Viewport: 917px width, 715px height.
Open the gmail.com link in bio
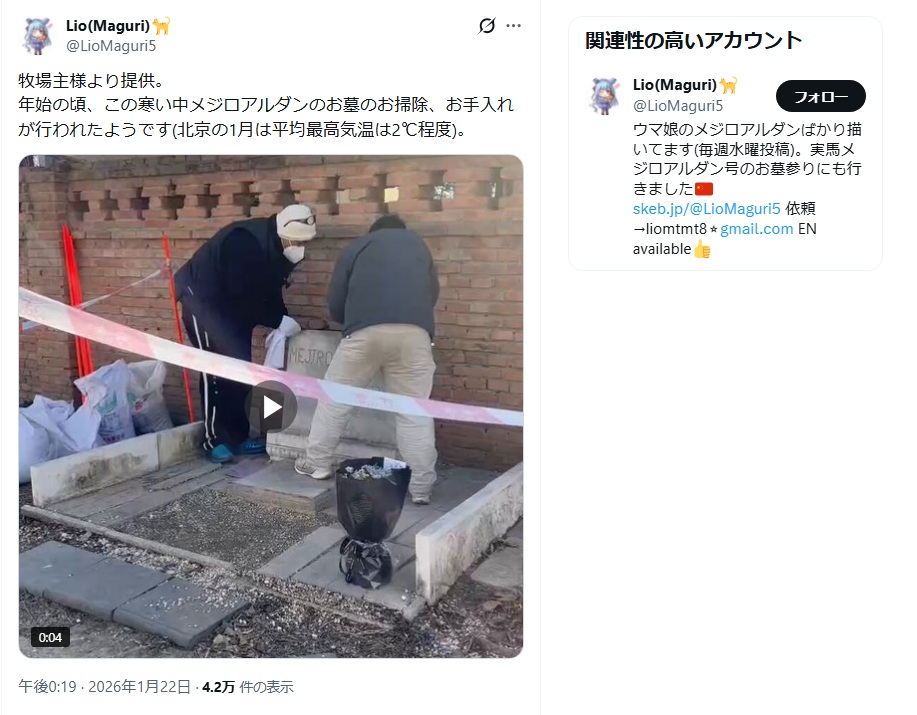[x=756, y=229]
